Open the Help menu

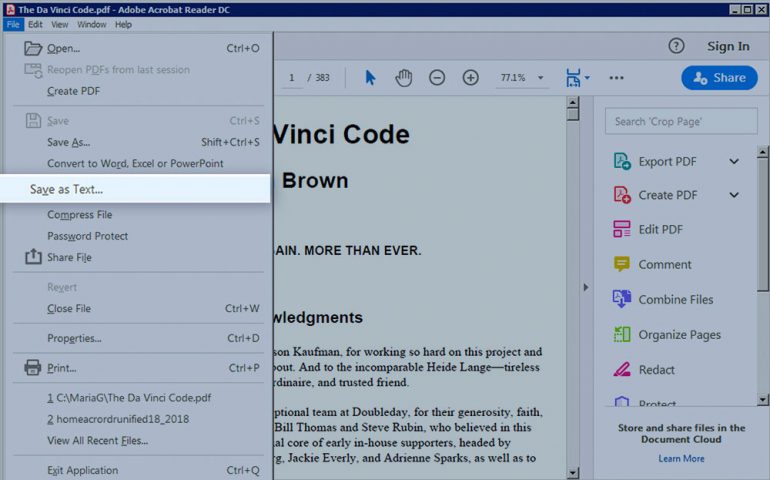click(x=123, y=25)
